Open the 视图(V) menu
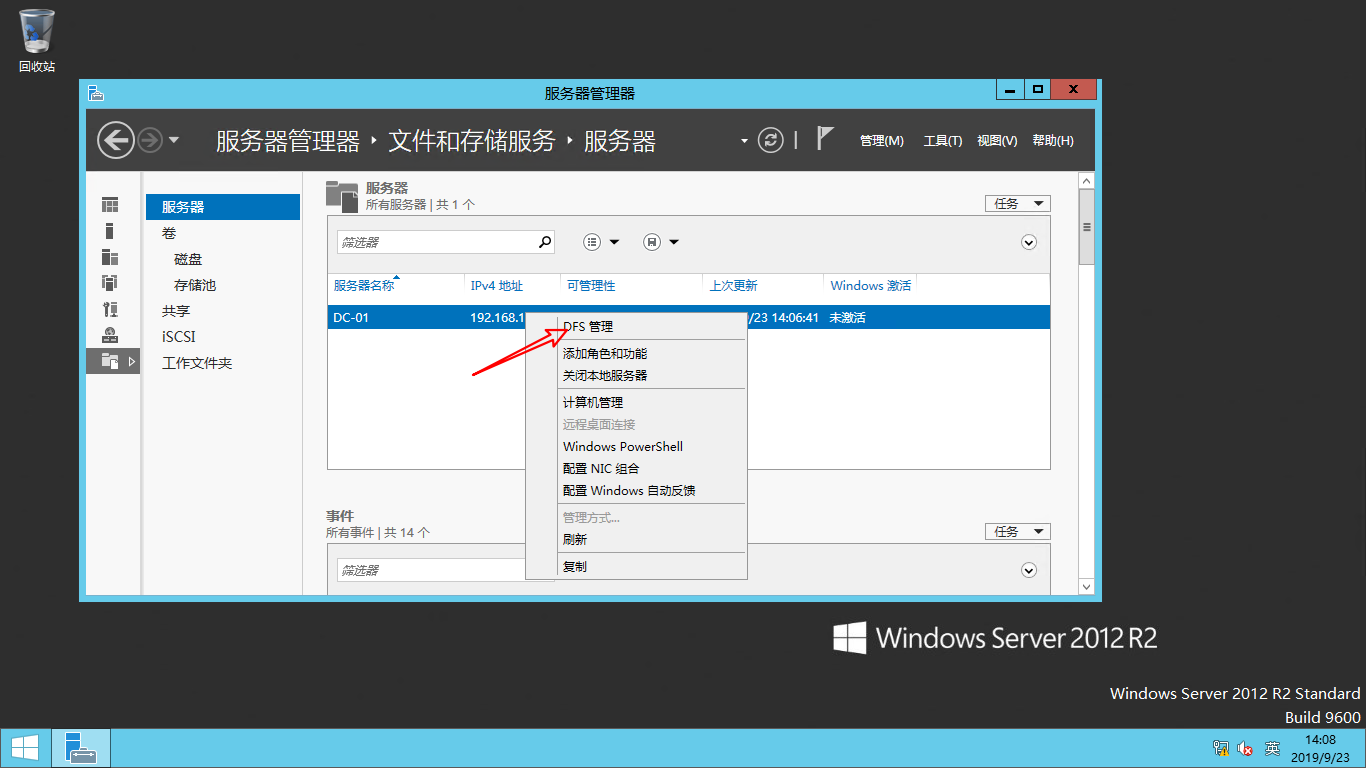The width and height of the screenshot is (1366, 768). pyautogui.click(x=996, y=141)
